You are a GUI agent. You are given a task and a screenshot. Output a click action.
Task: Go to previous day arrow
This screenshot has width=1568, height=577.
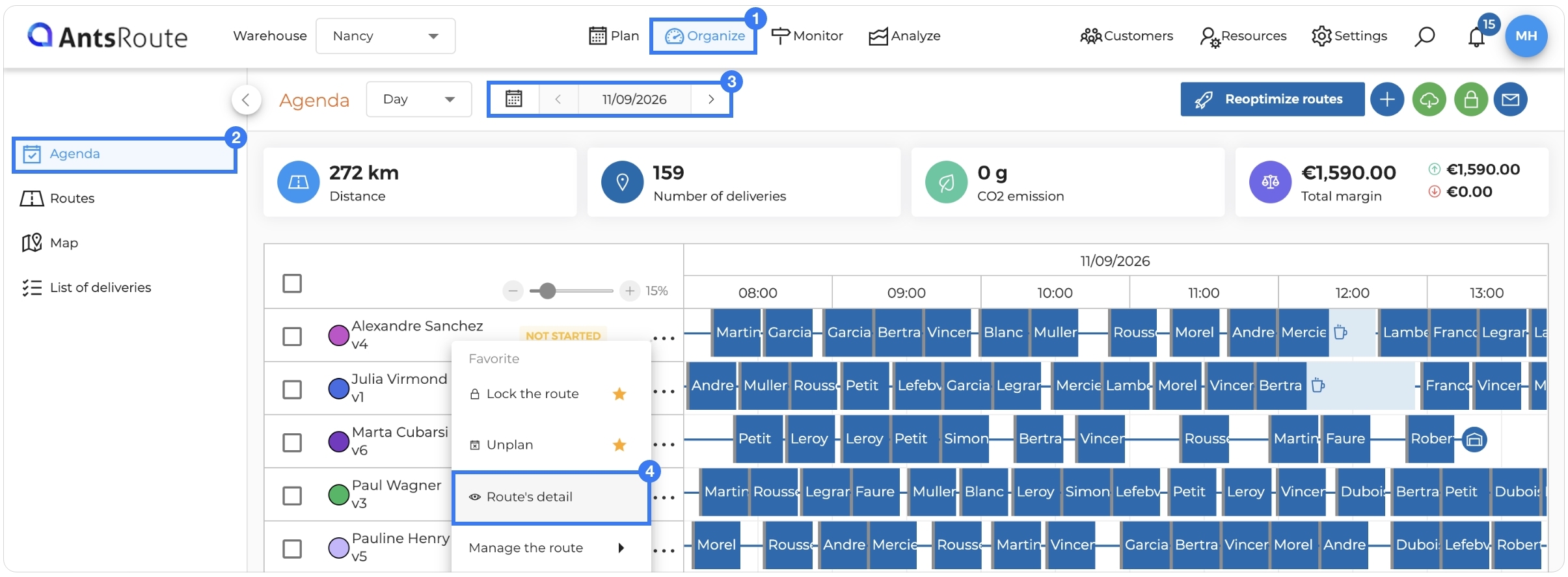coord(558,100)
